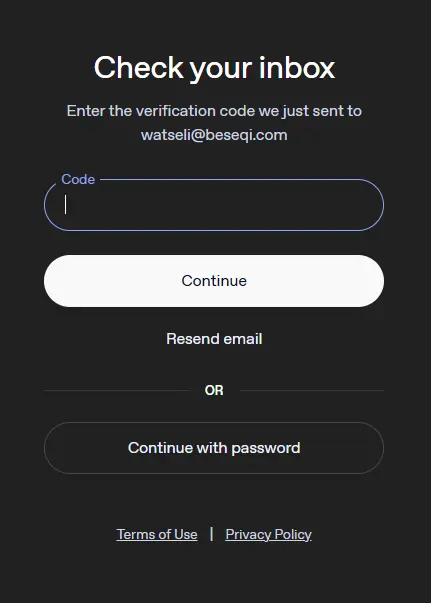Click the floating "Code" field label
This screenshot has height=603, width=431.
[x=78, y=179]
